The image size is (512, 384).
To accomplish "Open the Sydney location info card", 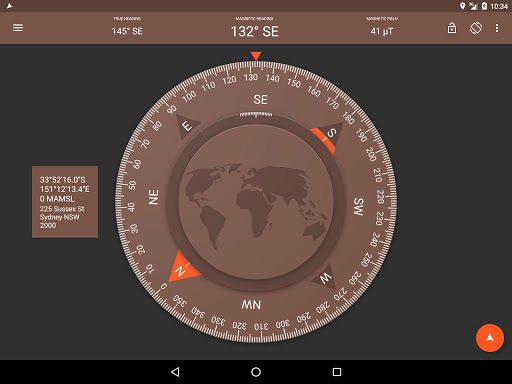I will (x=65, y=202).
